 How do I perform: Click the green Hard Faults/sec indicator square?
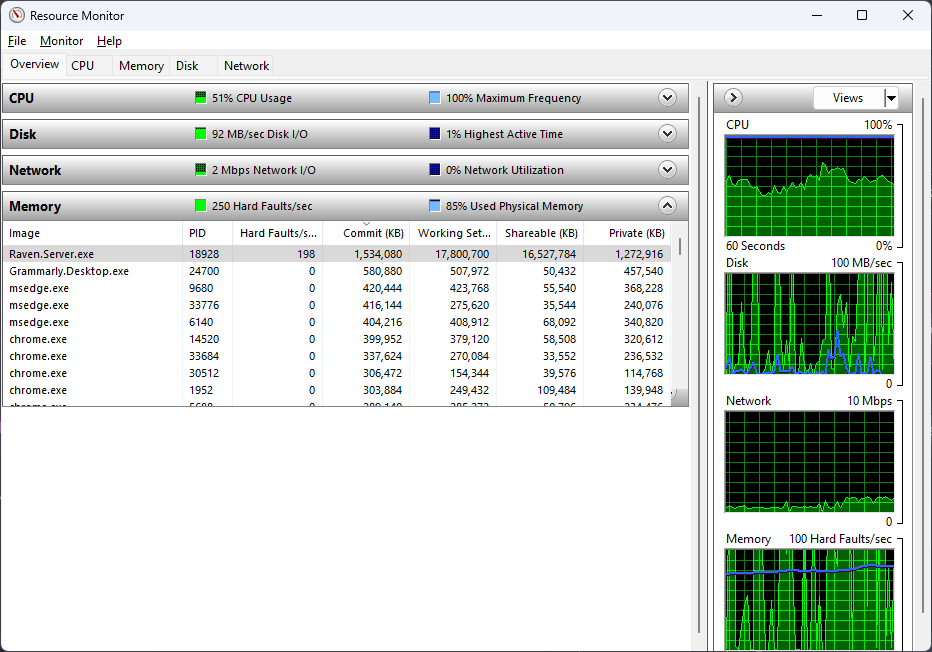[200, 206]
